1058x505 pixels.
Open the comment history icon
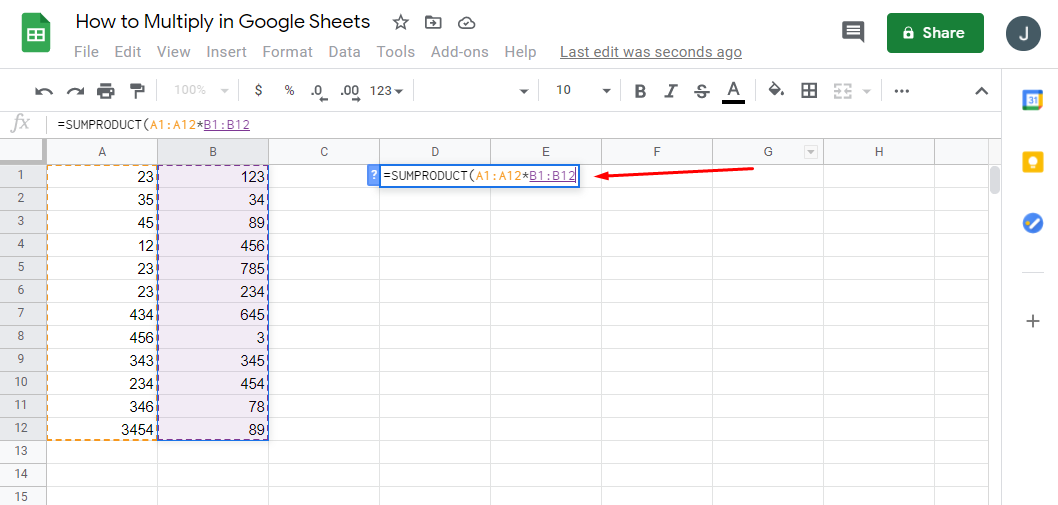tap(853, 32)
